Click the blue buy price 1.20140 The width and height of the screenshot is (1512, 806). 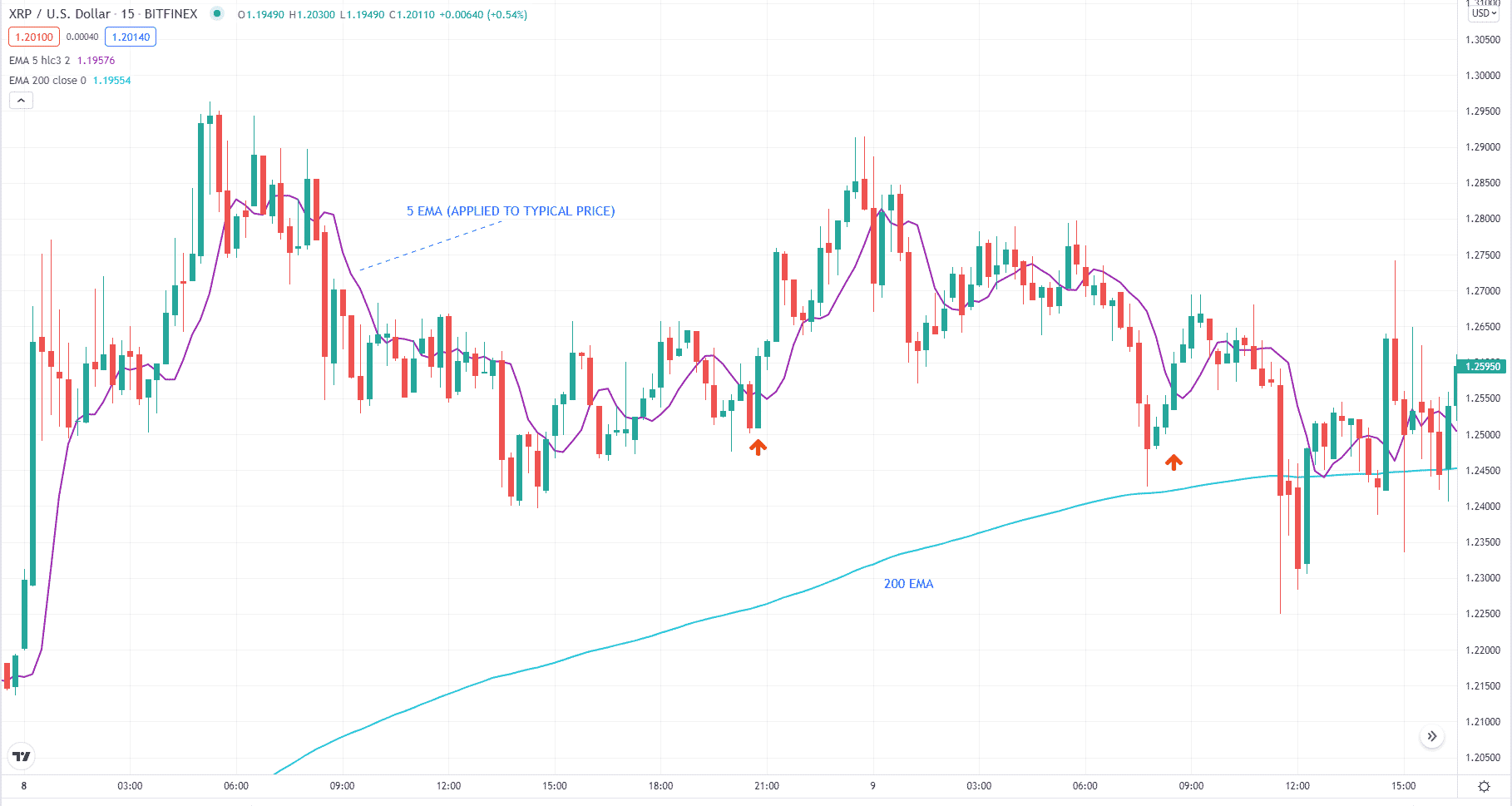[x=131, y=37]
